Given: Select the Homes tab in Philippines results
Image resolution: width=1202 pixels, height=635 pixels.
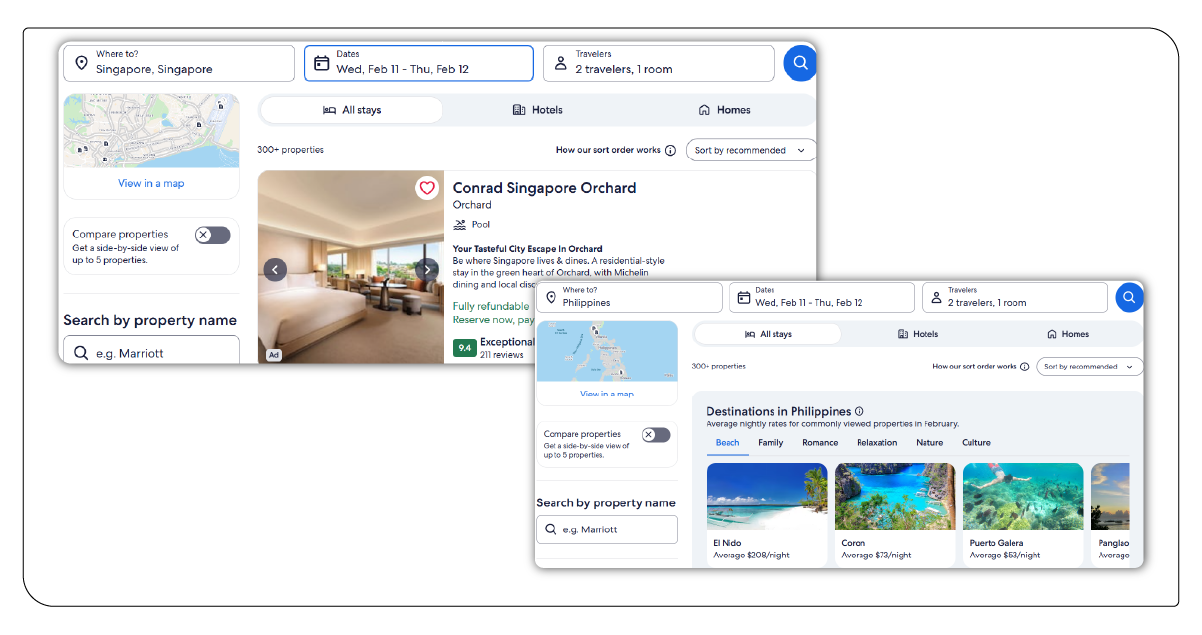Looking at the screenshot, I should [1067, 334].
